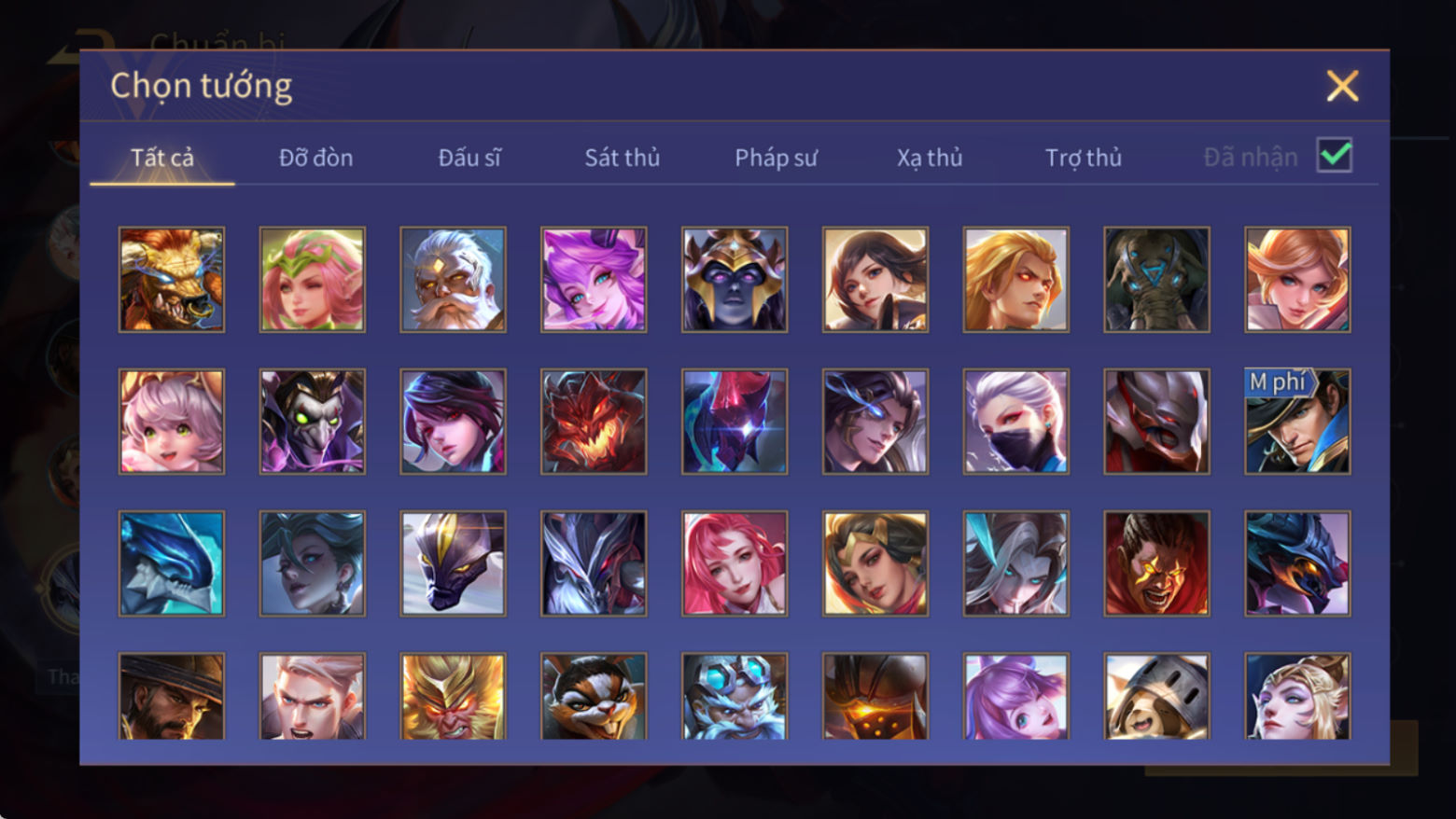Screen dimensions: 1456x819
Task: Choose the white-bearded old man hero
Action: [x=454, y=280]
